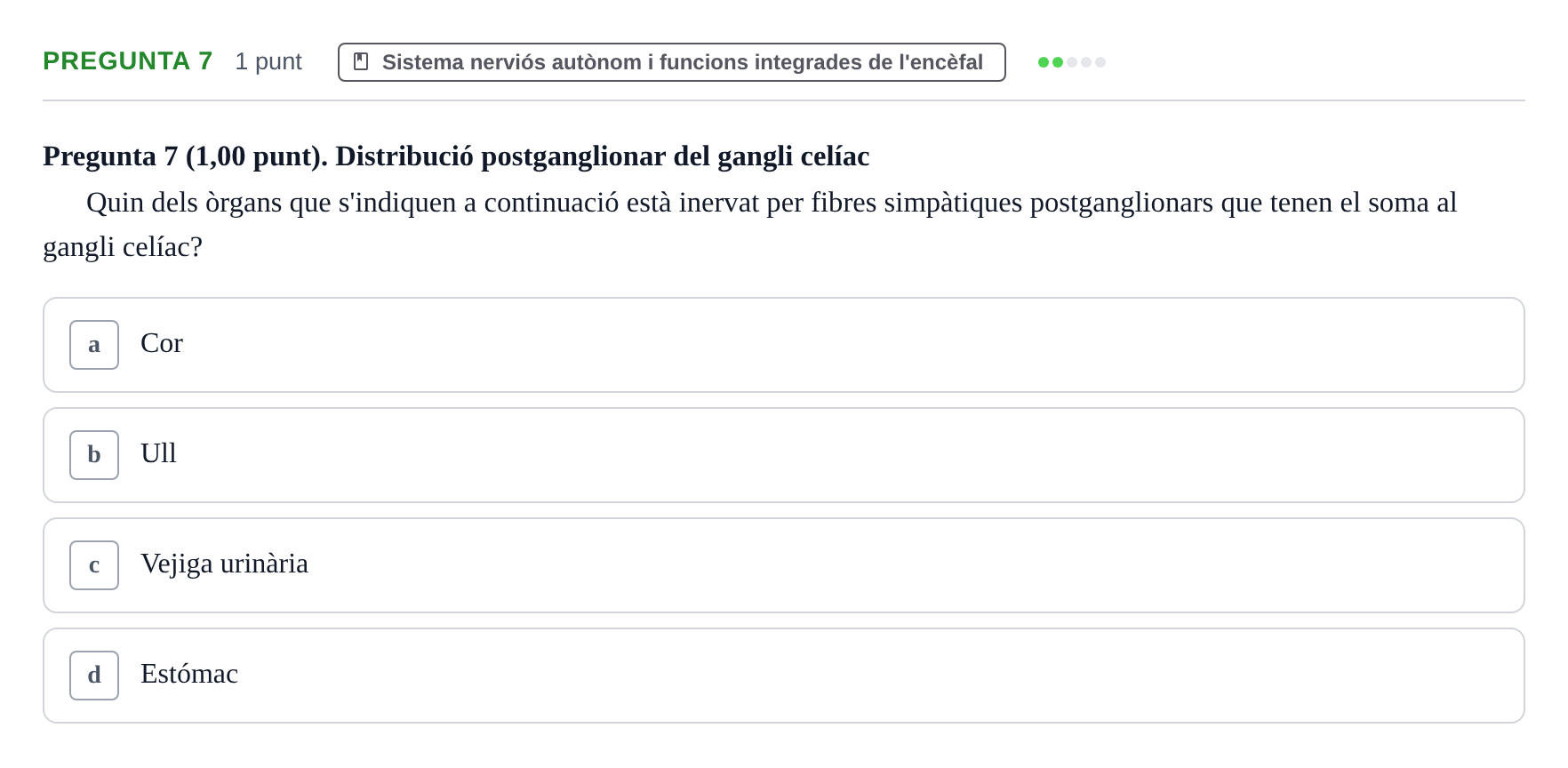The height and width of the screenshot is (768, 1568).
Task: Pick answer option d, Estómac
Action: coord(783,676)
